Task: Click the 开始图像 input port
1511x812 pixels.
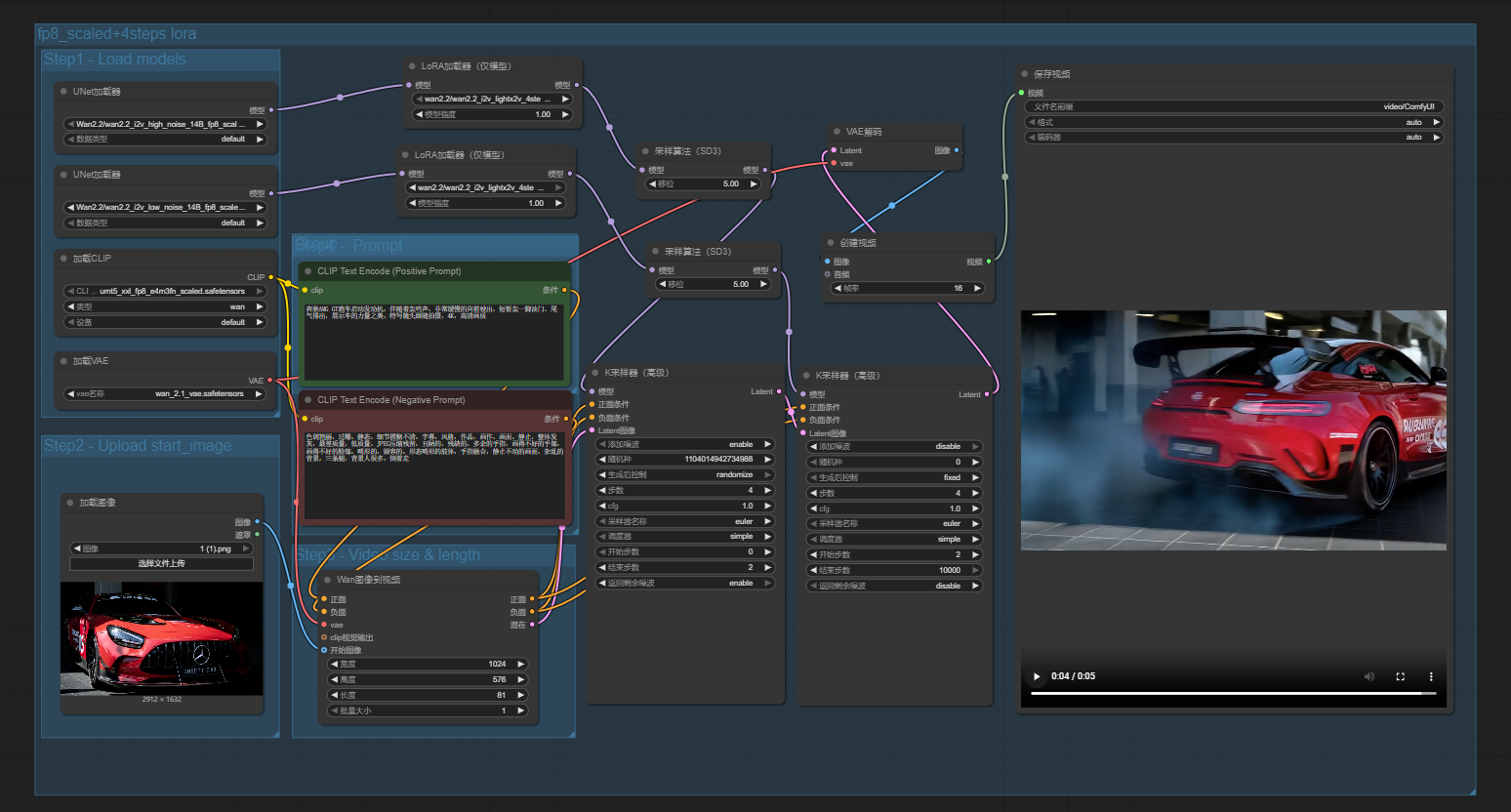Action: [324, 650]
